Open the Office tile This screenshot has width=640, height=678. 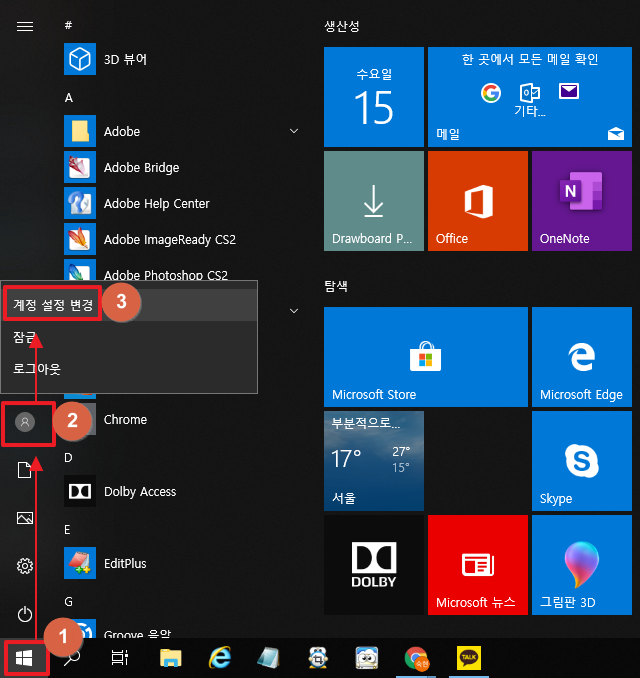coord(478,201)
